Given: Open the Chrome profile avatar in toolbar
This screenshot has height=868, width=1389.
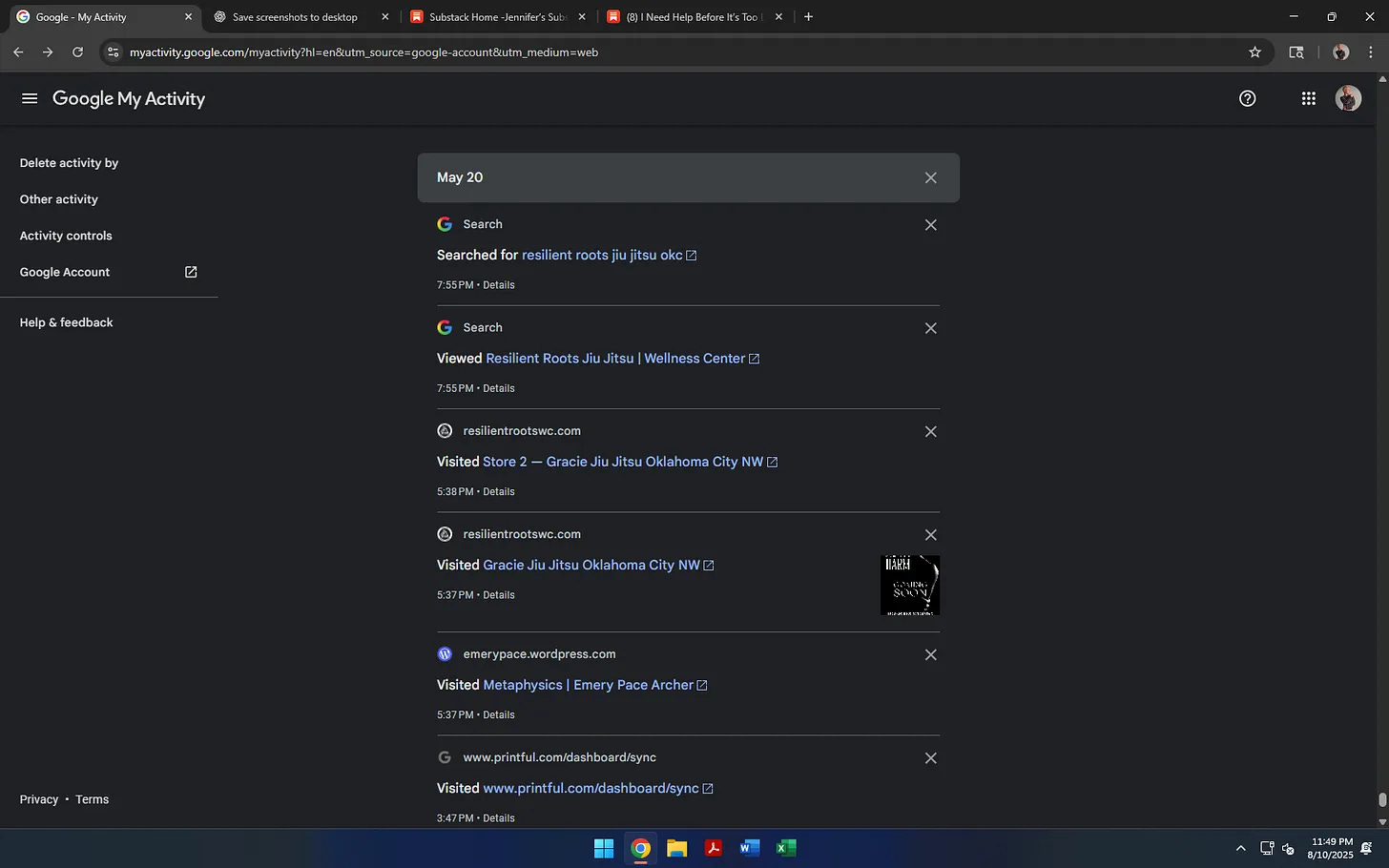Looking at the screenshot, I should (1340, 52).
